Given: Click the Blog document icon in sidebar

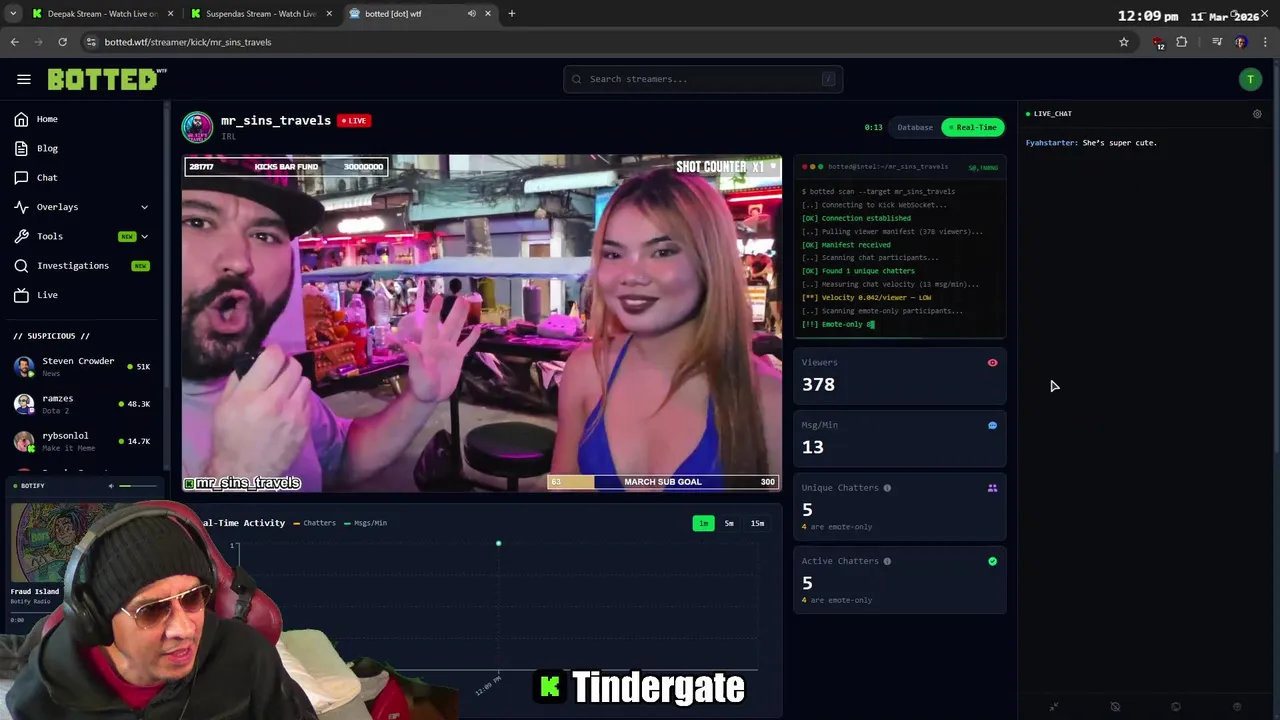Looking at the screenshot, I should click(21, 148).
